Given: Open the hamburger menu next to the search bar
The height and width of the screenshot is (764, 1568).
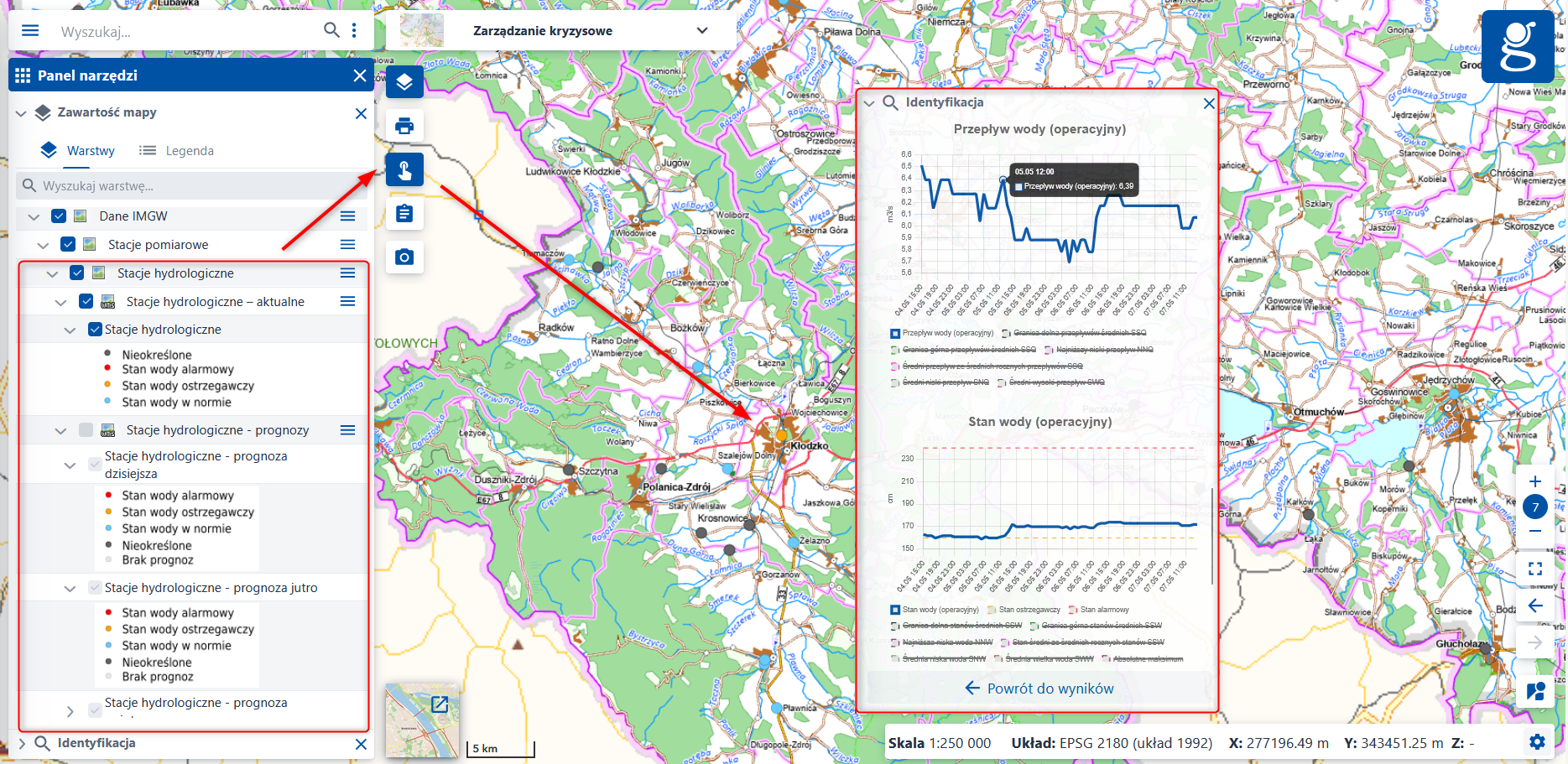Looking at the screenshot, I should [29, 29].
